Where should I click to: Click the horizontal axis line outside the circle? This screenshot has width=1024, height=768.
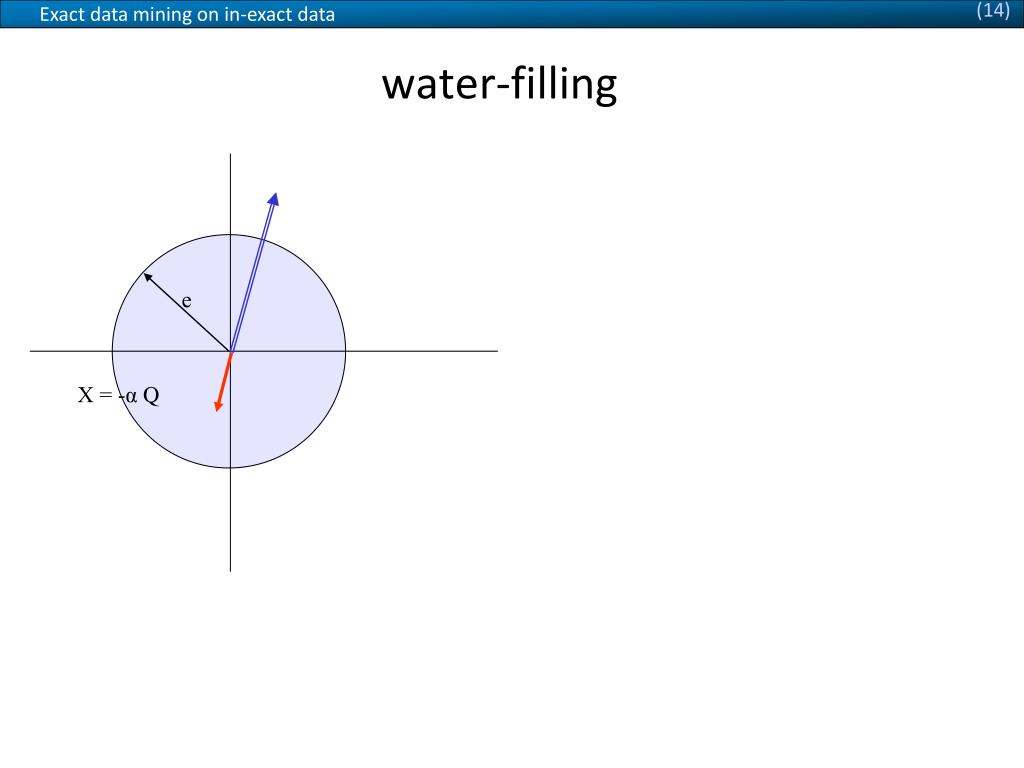pos(421,351)
